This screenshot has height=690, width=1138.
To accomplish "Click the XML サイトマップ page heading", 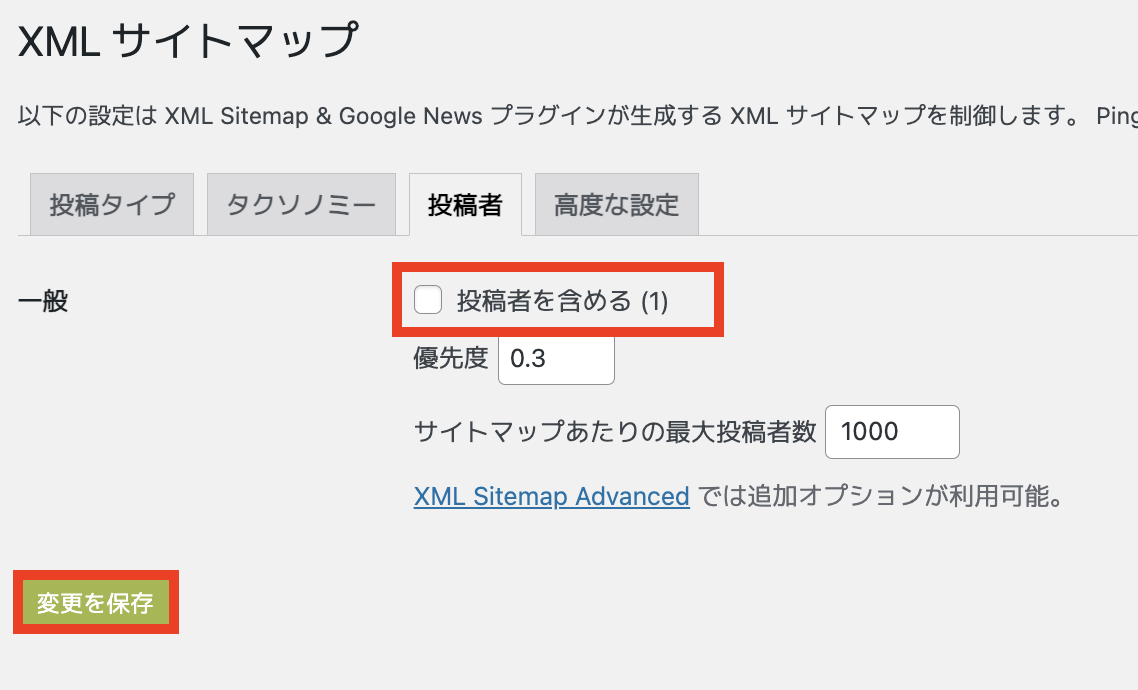I will pyautogui.click(x=188, y=41).
